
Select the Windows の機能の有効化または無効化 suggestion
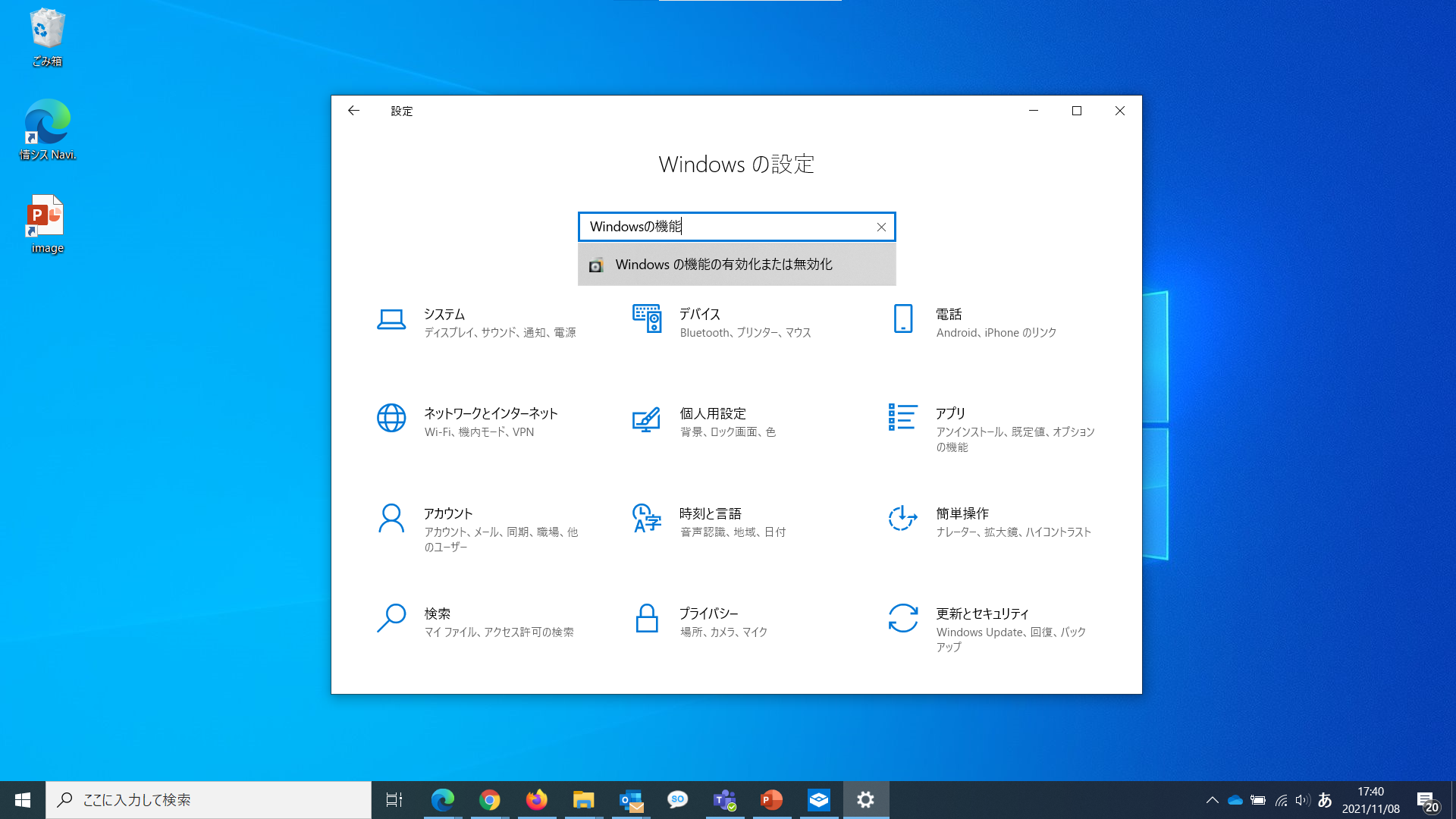pyautogui.click(x=737, y=265)
